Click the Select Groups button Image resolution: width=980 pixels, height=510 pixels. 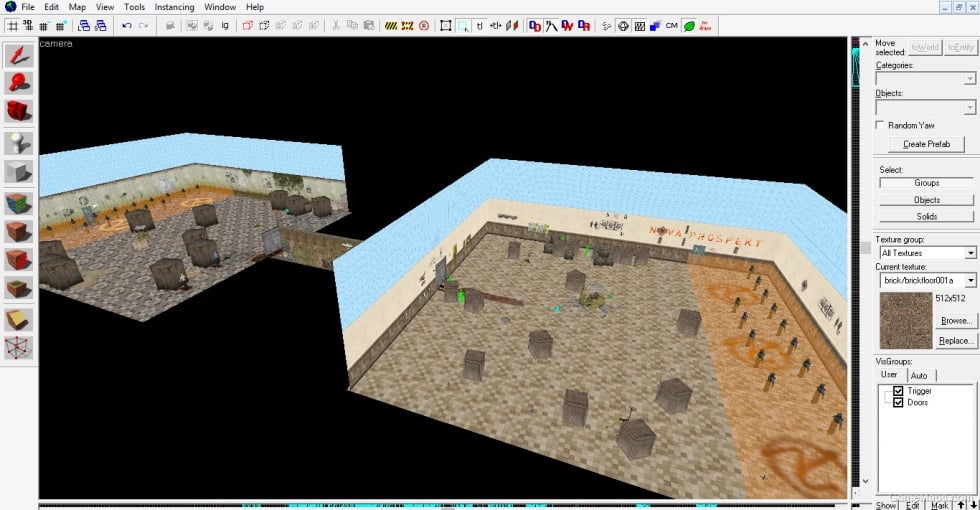point(926,183)
